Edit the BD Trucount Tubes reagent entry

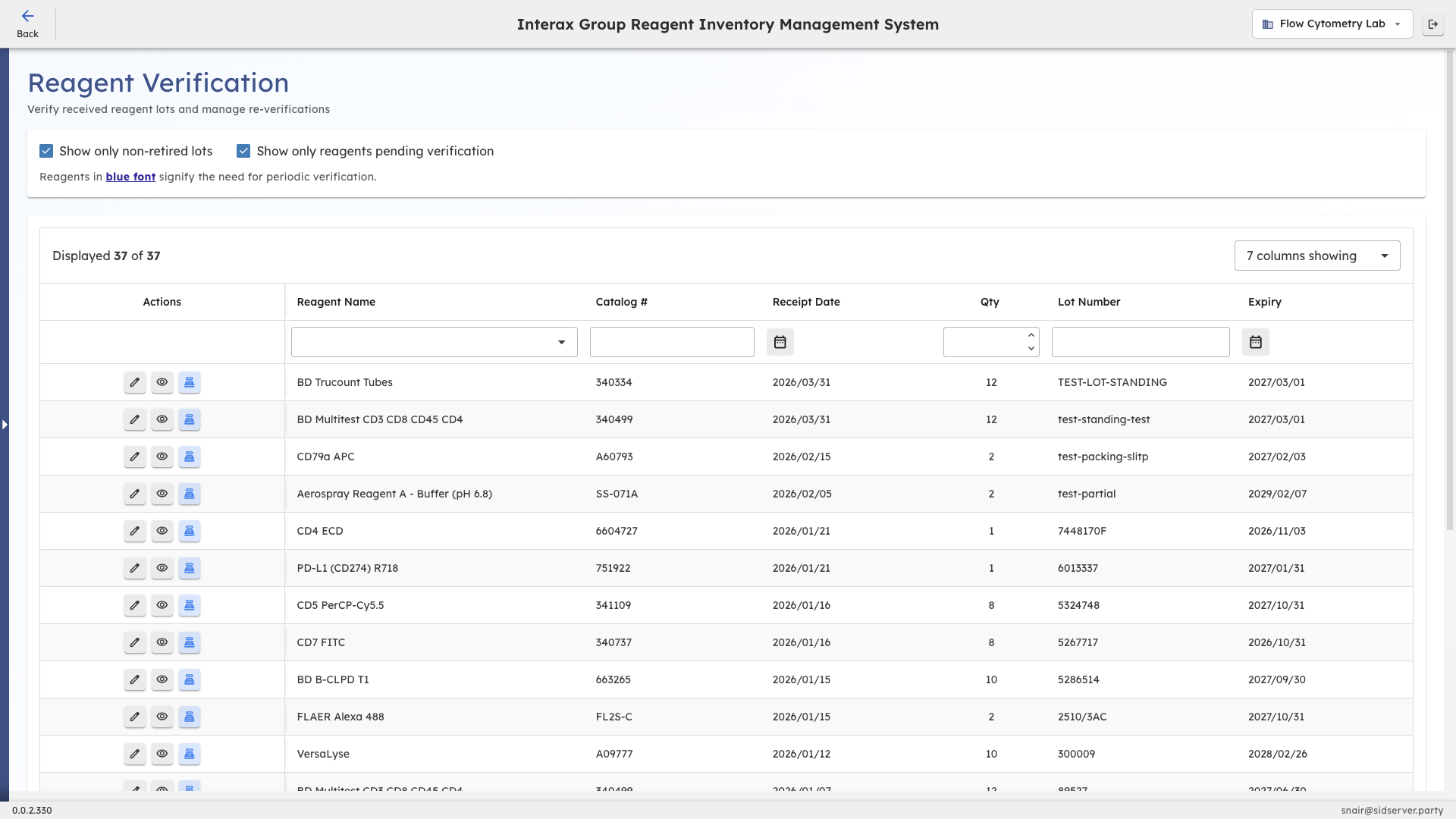pos(134,382)
